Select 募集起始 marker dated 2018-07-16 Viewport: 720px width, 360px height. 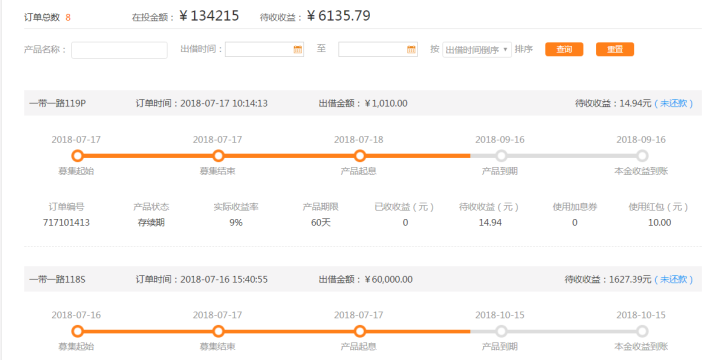click(78, 331)
